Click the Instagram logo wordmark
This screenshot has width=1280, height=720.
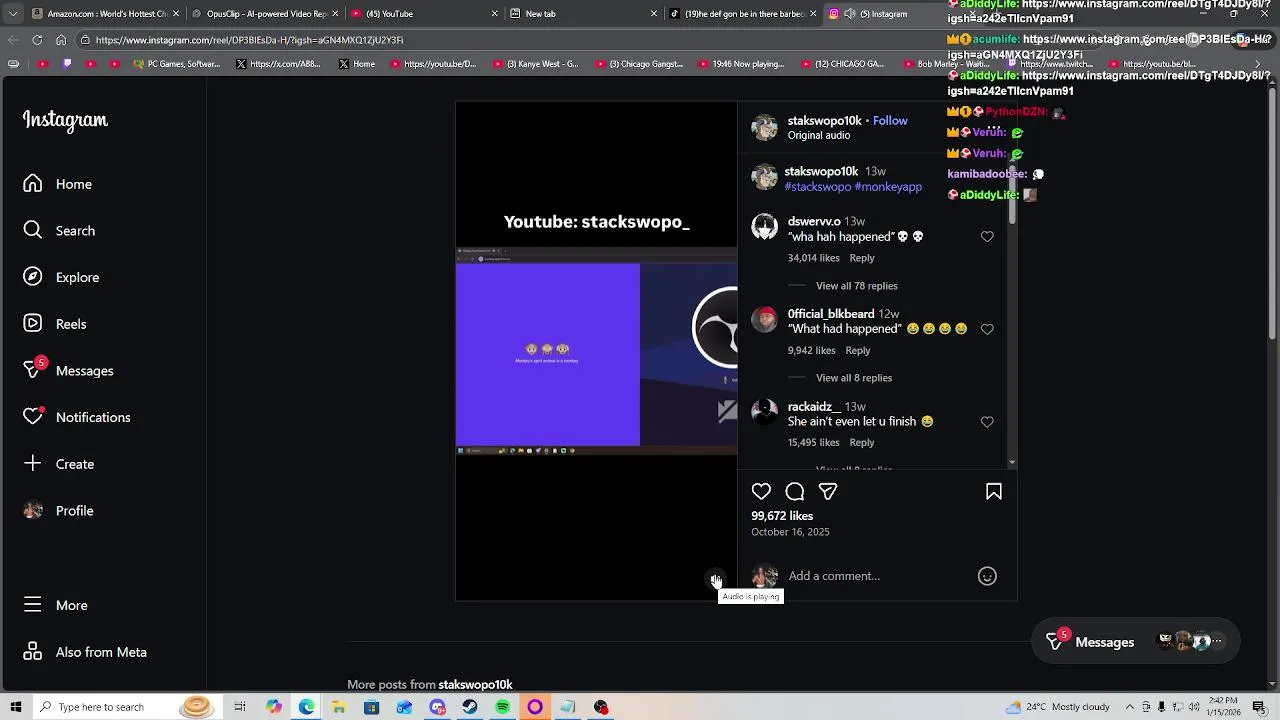click(x=65, y=121)
